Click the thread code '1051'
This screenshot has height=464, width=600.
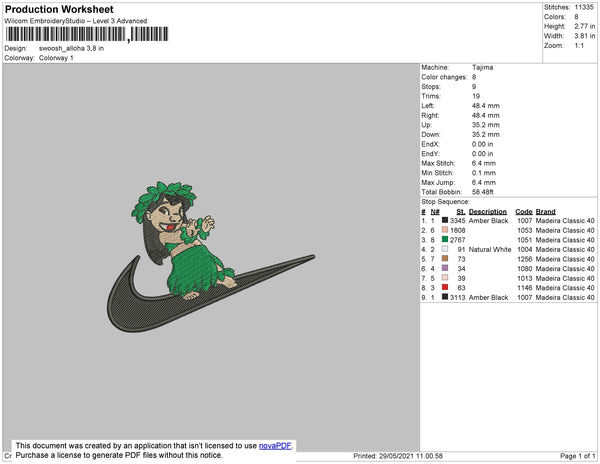(525, 240)
